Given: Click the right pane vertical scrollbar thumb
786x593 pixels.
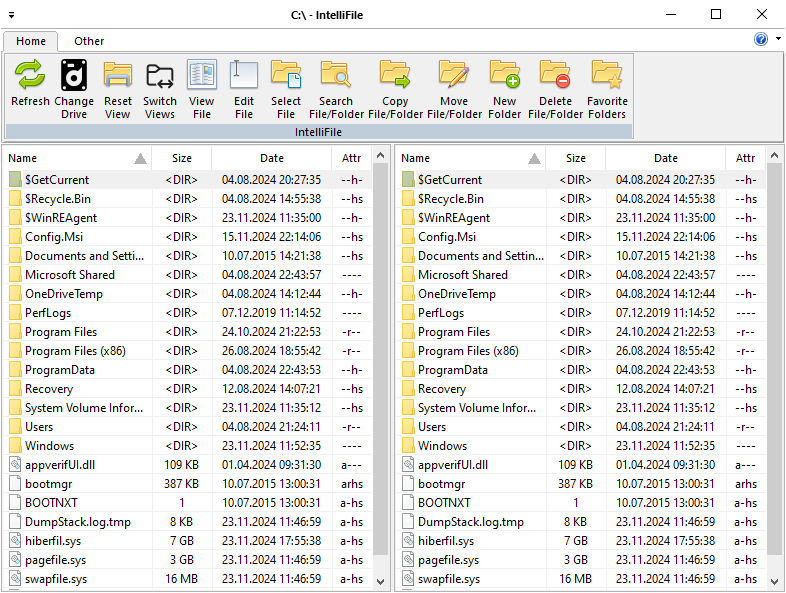Looking at the screenshot, I should point(774,359).
